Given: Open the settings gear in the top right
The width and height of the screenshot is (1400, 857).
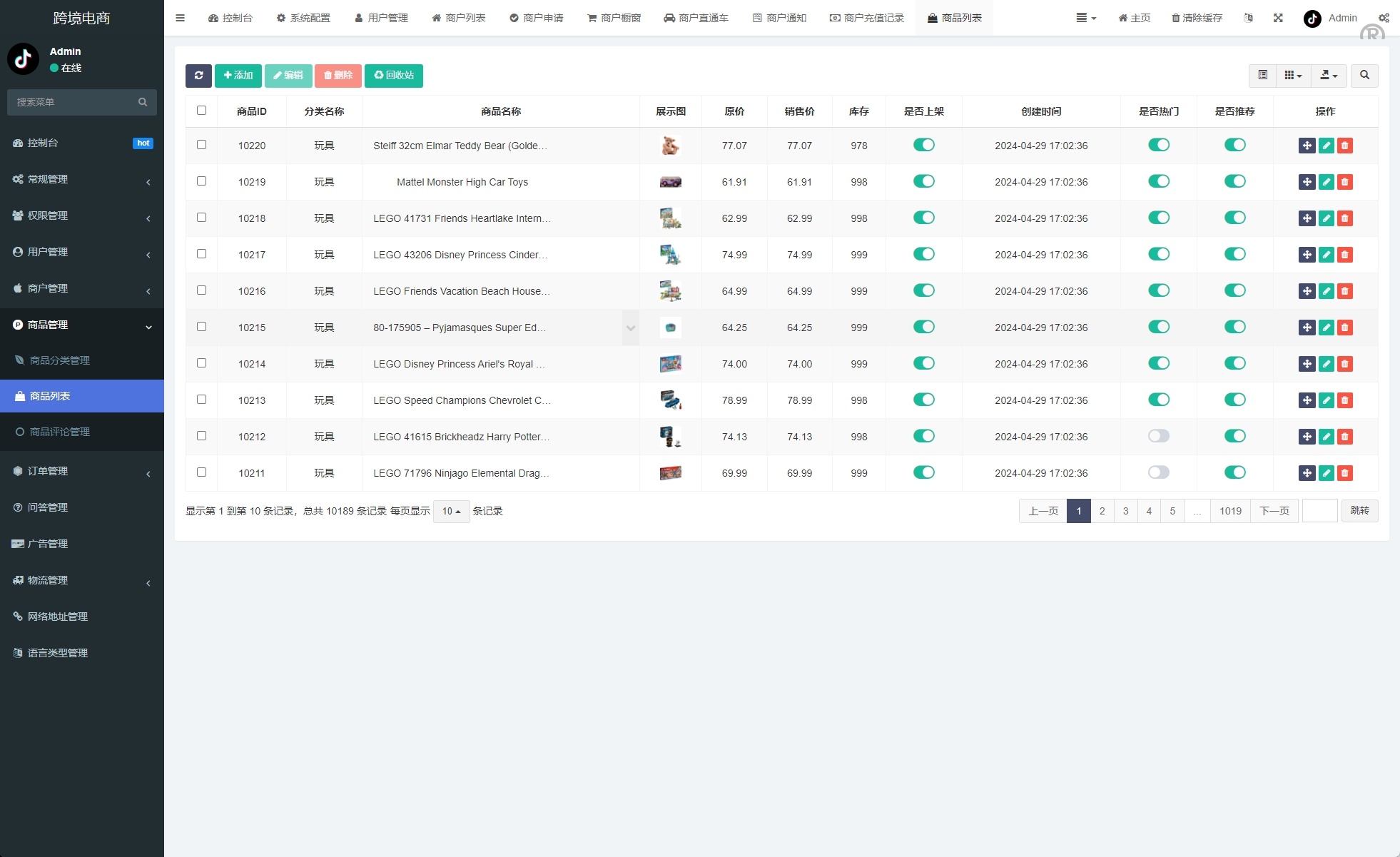Looking at the screenshot, I should click(1384, 17).
